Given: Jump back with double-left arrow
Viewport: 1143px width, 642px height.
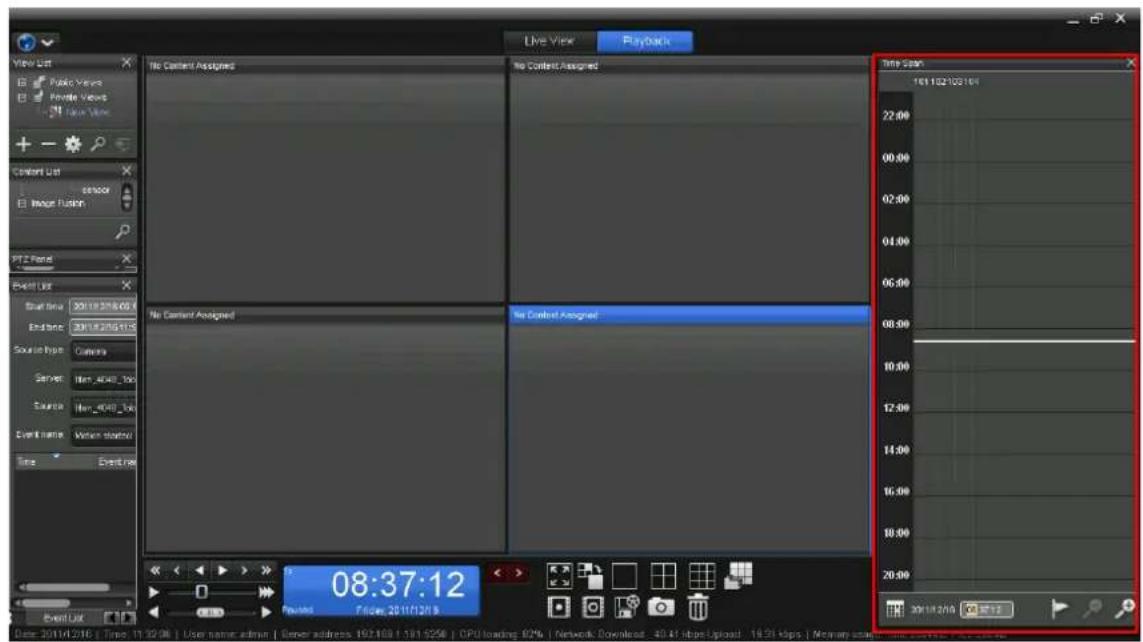Looking at the screenshot, I should 155,571.
